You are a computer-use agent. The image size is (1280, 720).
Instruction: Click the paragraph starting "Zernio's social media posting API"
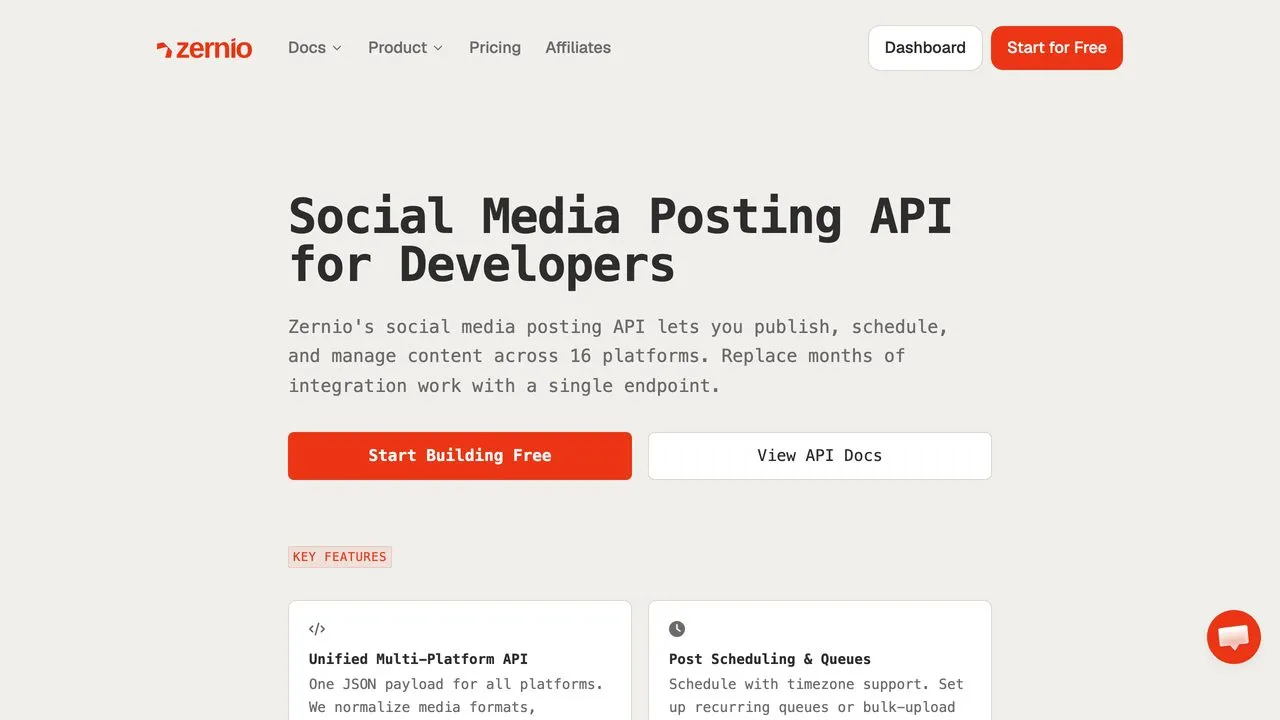(x=618, y=356)
